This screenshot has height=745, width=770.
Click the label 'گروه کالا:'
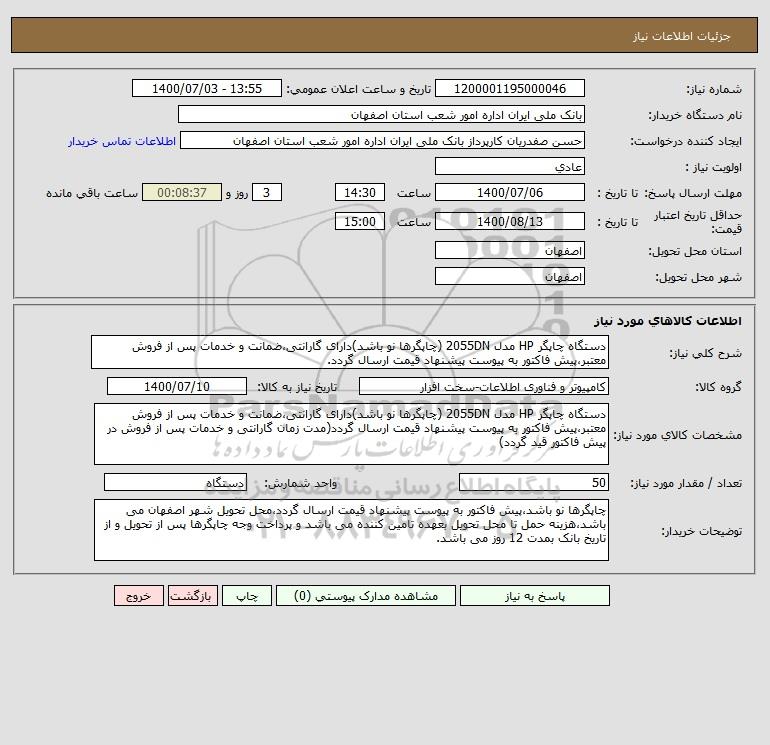(718, 387)
